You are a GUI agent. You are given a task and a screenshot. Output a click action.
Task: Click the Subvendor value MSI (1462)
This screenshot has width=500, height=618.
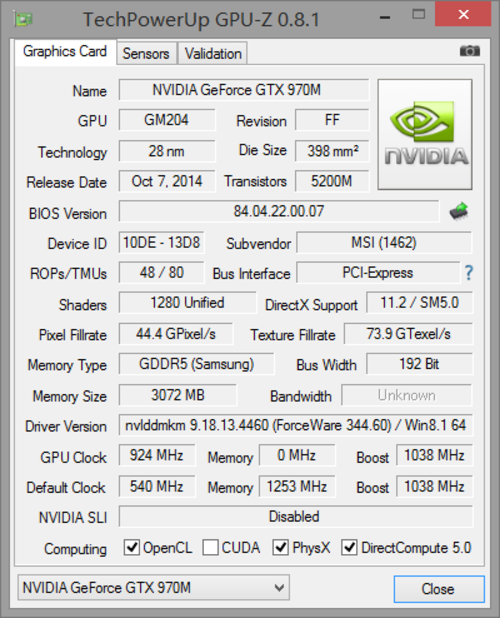click(x=384, y=242)
